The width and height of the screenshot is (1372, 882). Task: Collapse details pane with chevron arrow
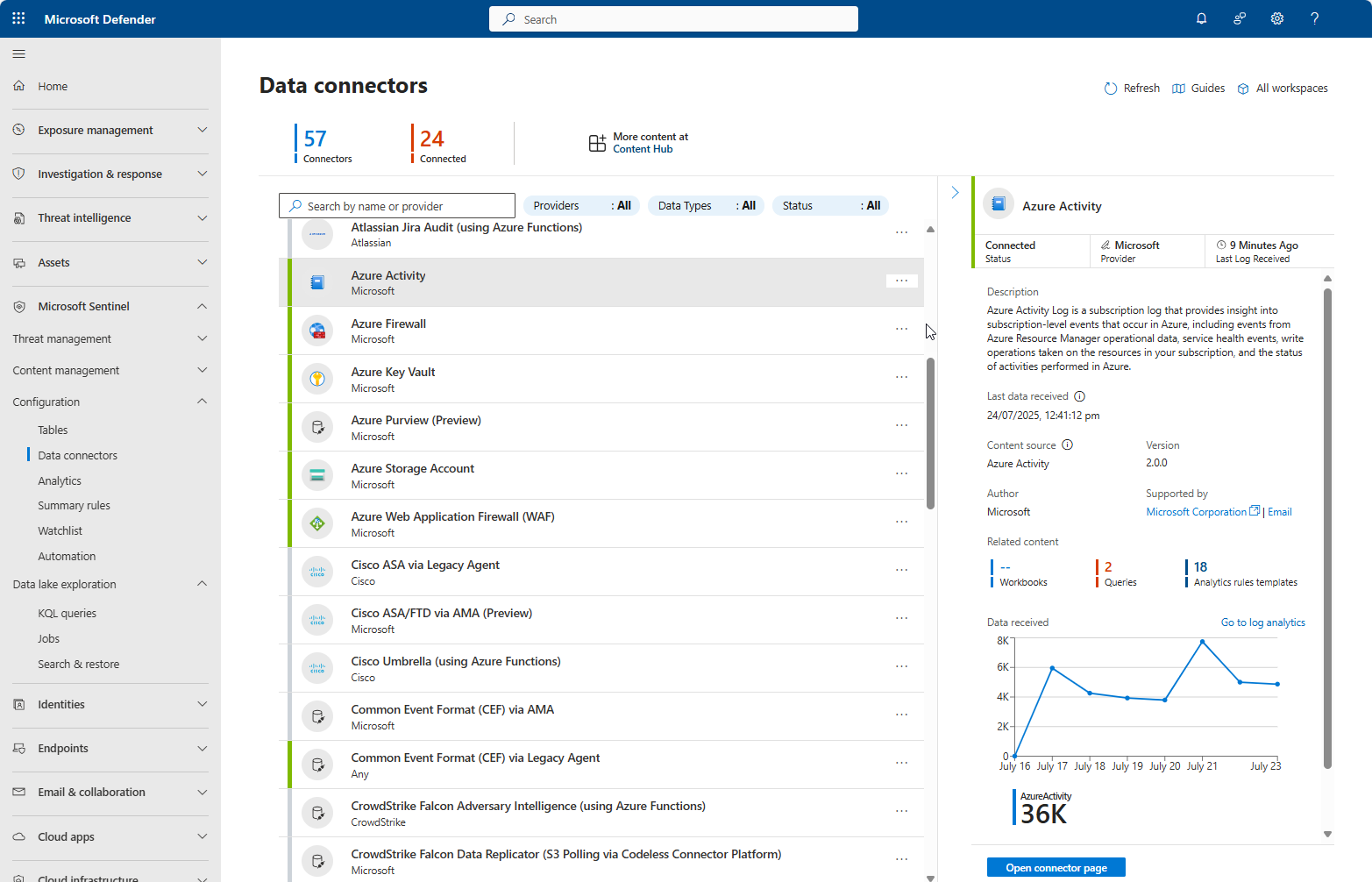coord(955,192)
